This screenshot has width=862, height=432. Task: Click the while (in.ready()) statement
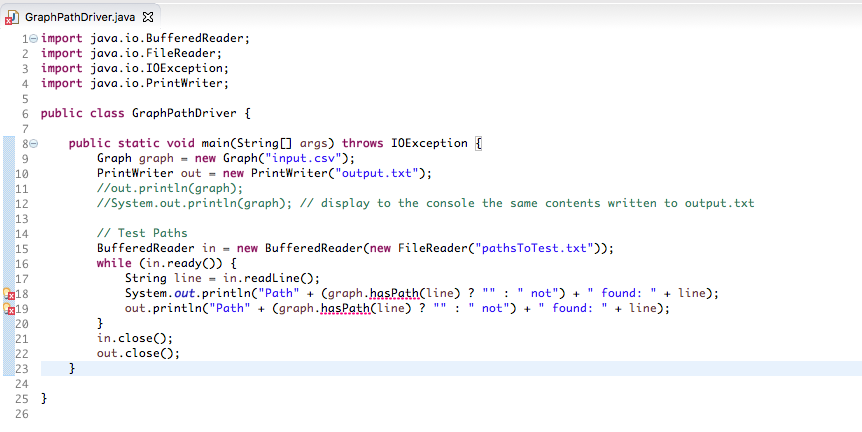pos(167,263)
